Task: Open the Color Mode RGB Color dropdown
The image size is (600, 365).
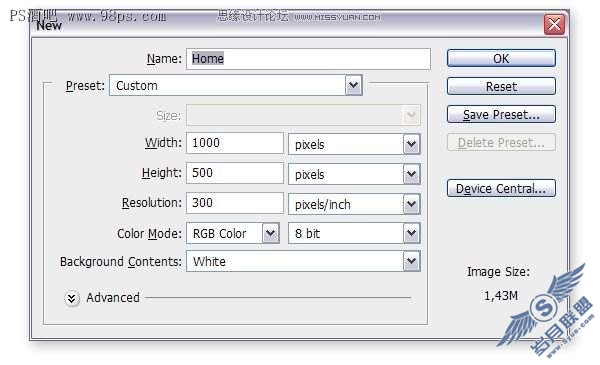Action: point(233,233)
